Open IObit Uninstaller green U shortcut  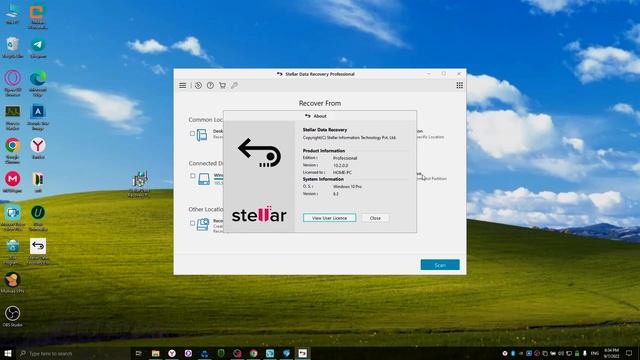click(38, 218)
